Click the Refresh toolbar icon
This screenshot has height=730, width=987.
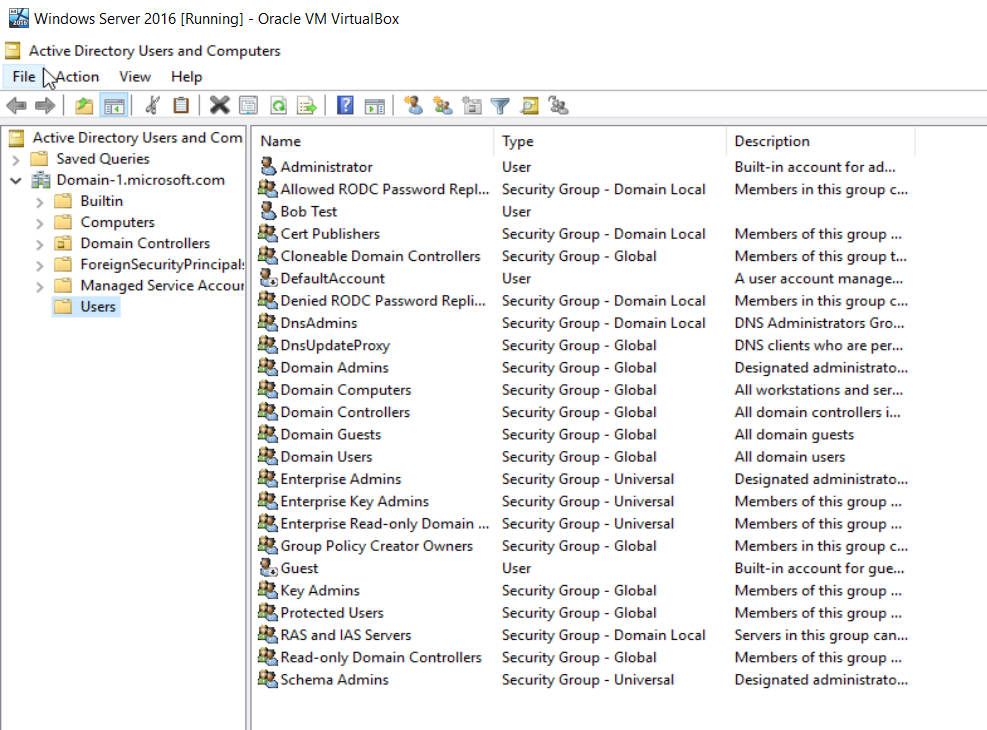pyautogui.click(x=278, y=105)
